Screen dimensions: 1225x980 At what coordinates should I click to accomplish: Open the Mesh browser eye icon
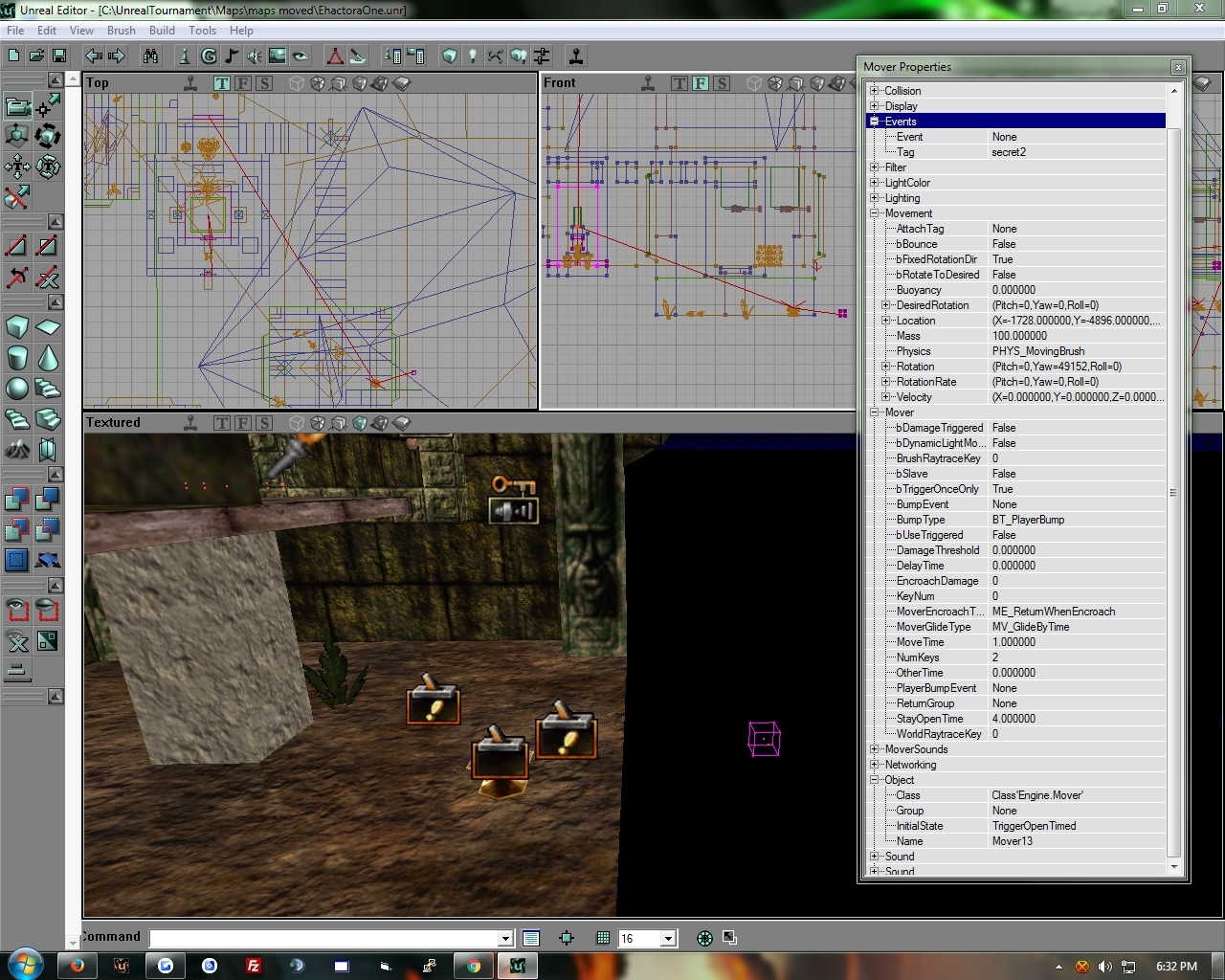coord(301,56)
